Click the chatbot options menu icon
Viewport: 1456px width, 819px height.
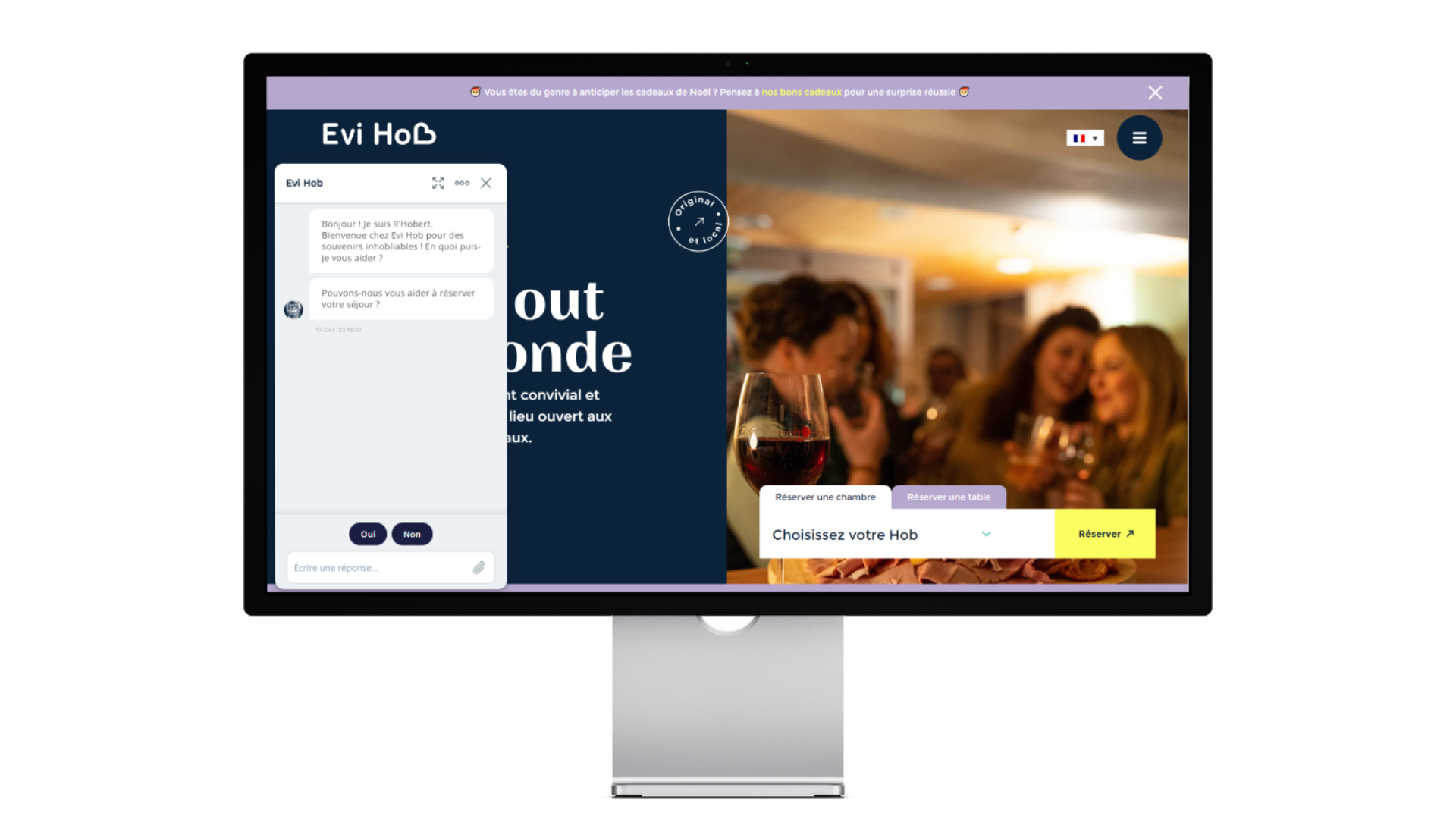tap(462, 183)
